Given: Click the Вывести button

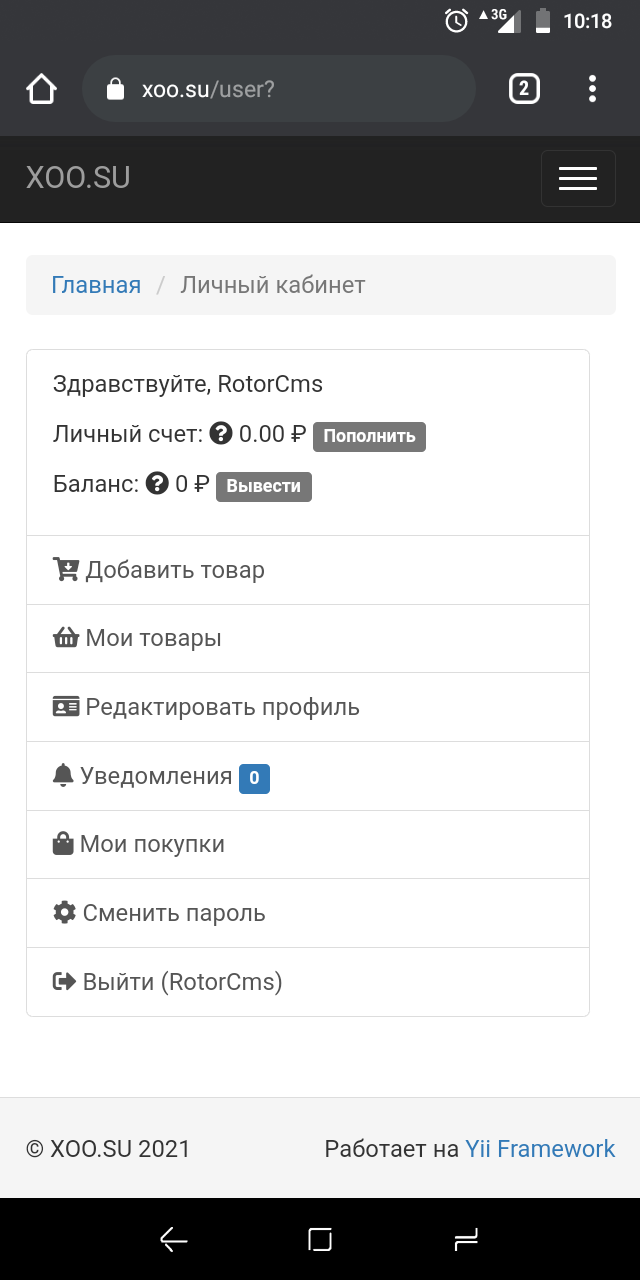Looking at the screenshot, I should click(x=264, y=486).
